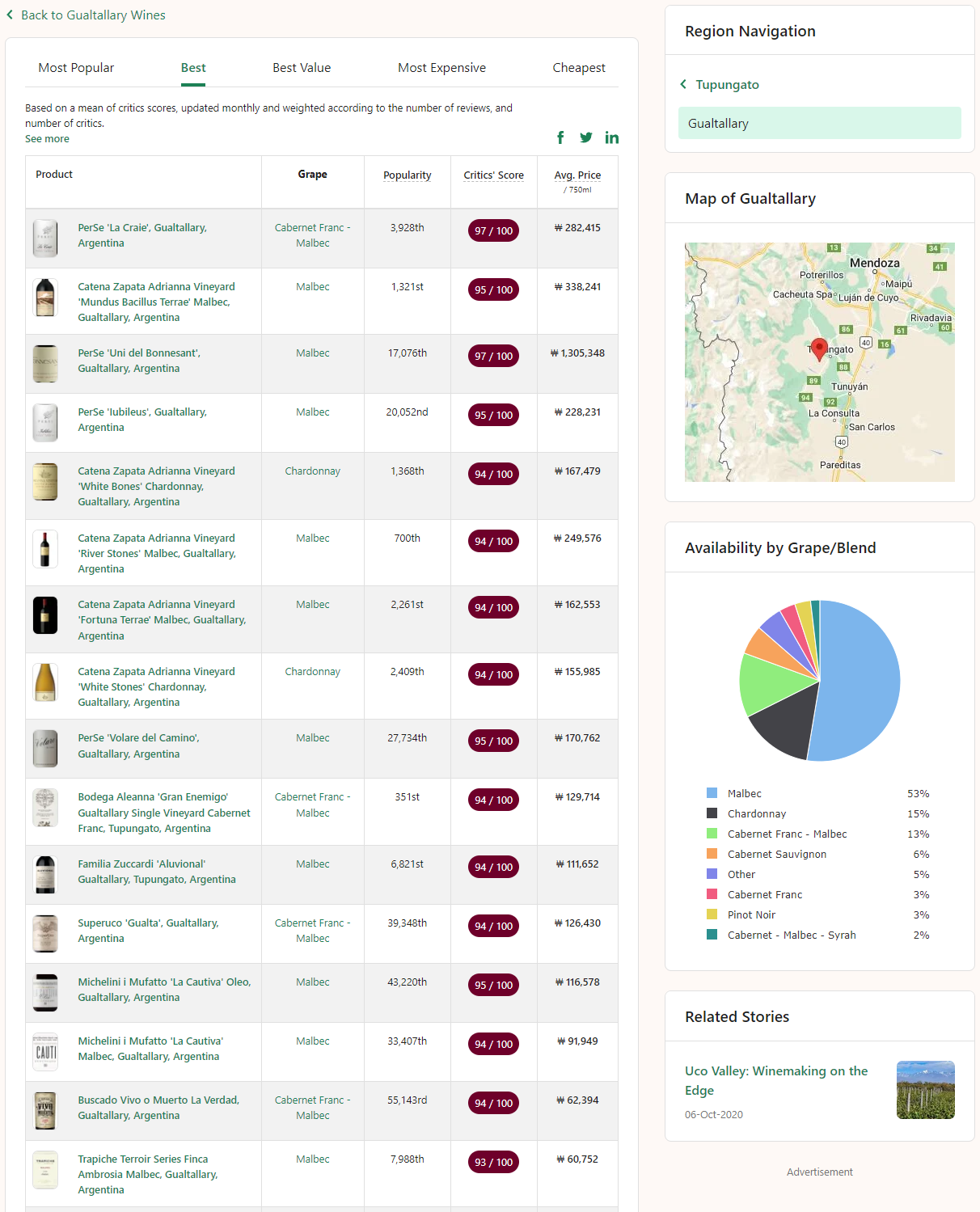
Task: Click Cabernet Franc - Malbec grape for La Craie
Action: pos(312,235)
